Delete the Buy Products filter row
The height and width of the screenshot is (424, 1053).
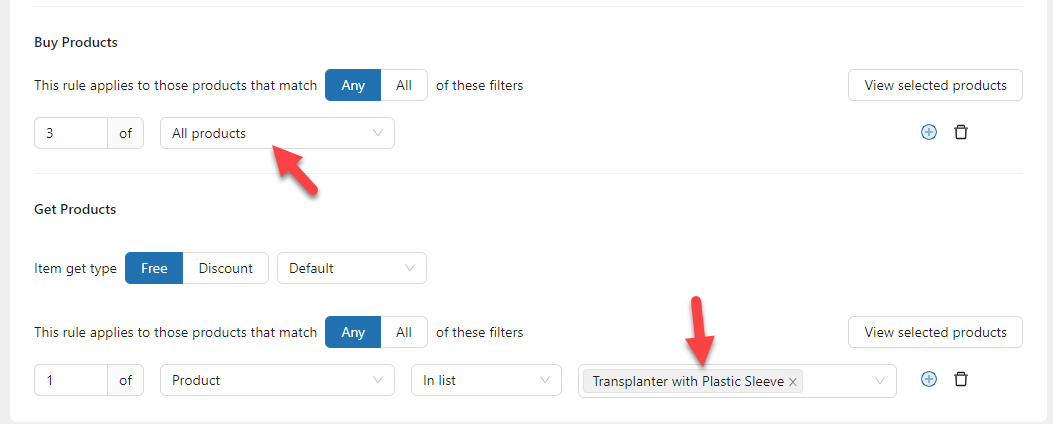click(x=960, y=132)
